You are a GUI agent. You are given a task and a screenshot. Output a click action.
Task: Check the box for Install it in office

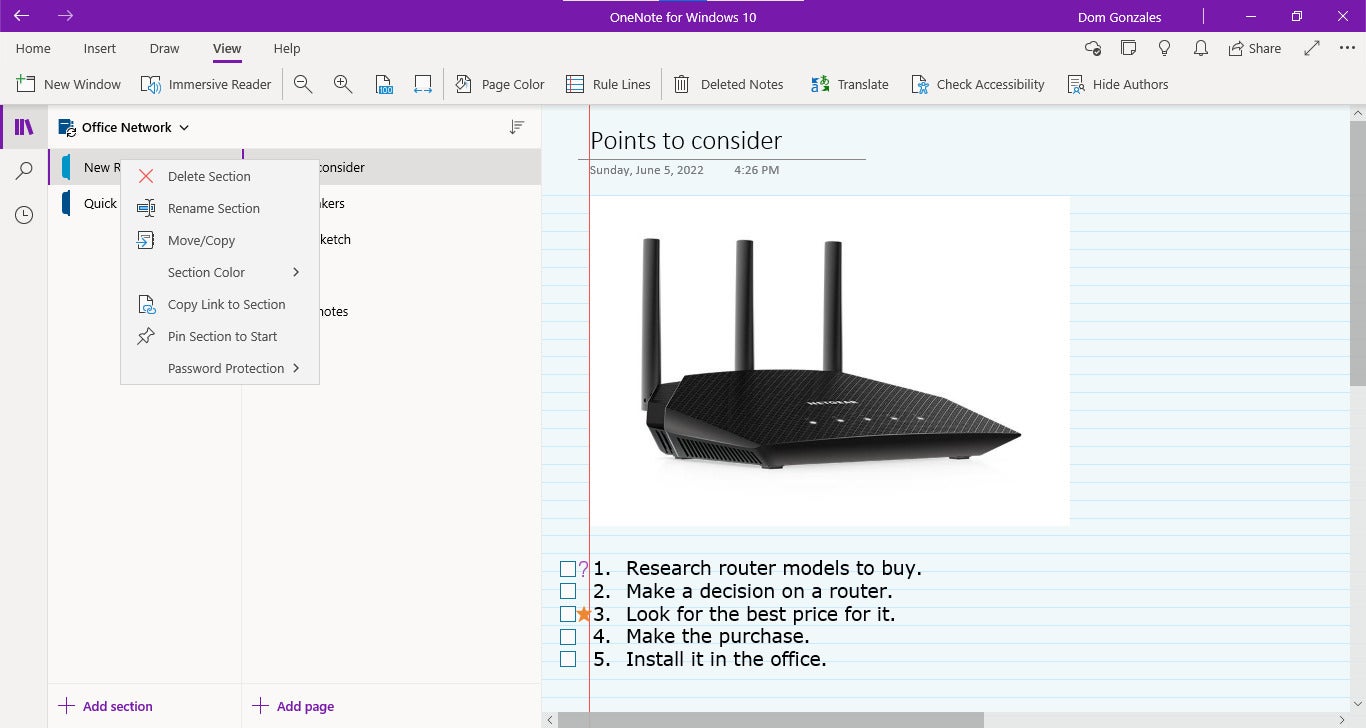568,659
